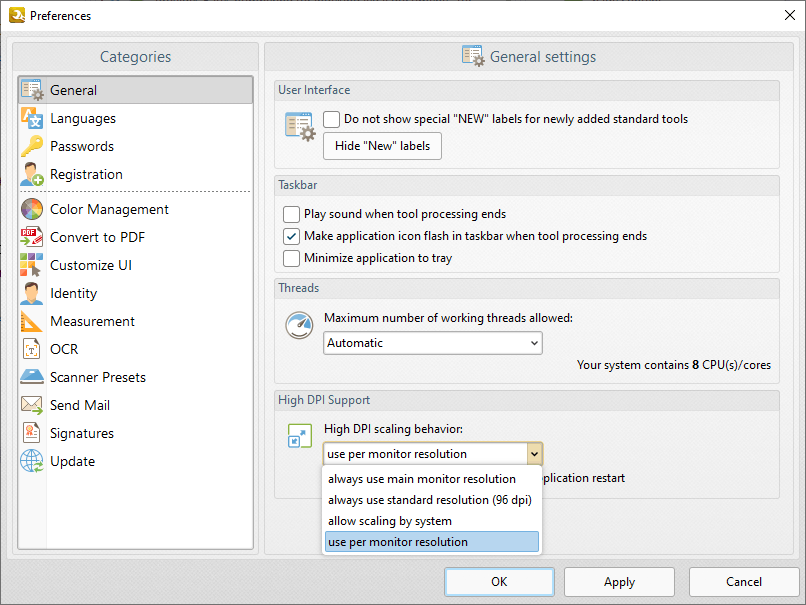Viewport: 806px width, 605px height.
Task: Collapse the High DPI scaling dropdown arrow
Action: 535,454
